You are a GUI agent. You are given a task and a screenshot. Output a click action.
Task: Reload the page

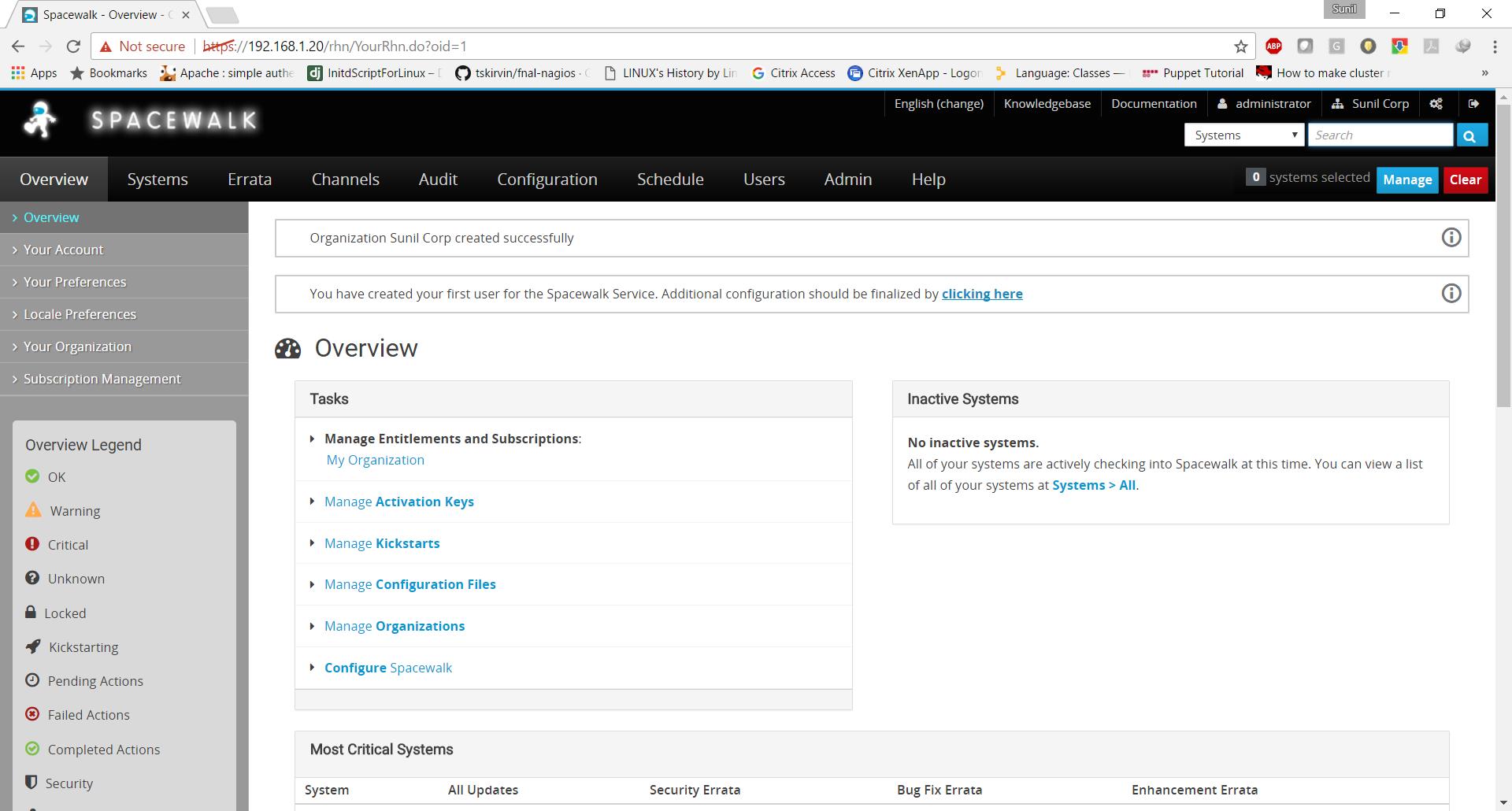pyautogui.click(x=73, y=46)
